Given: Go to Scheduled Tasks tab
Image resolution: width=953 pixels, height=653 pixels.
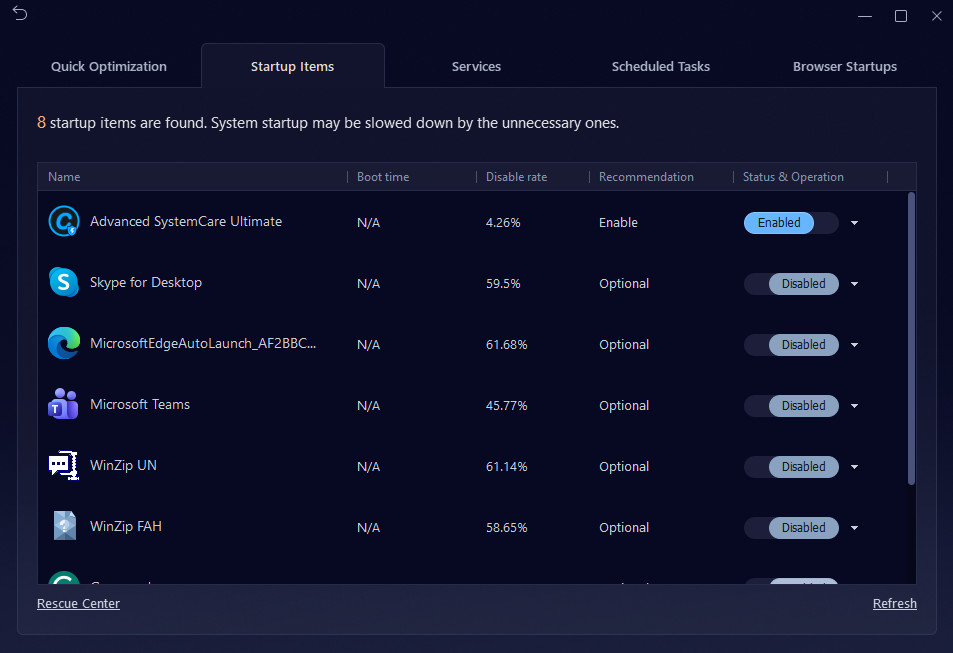Looking at the screenshot, I should click(x=661, y=66).
